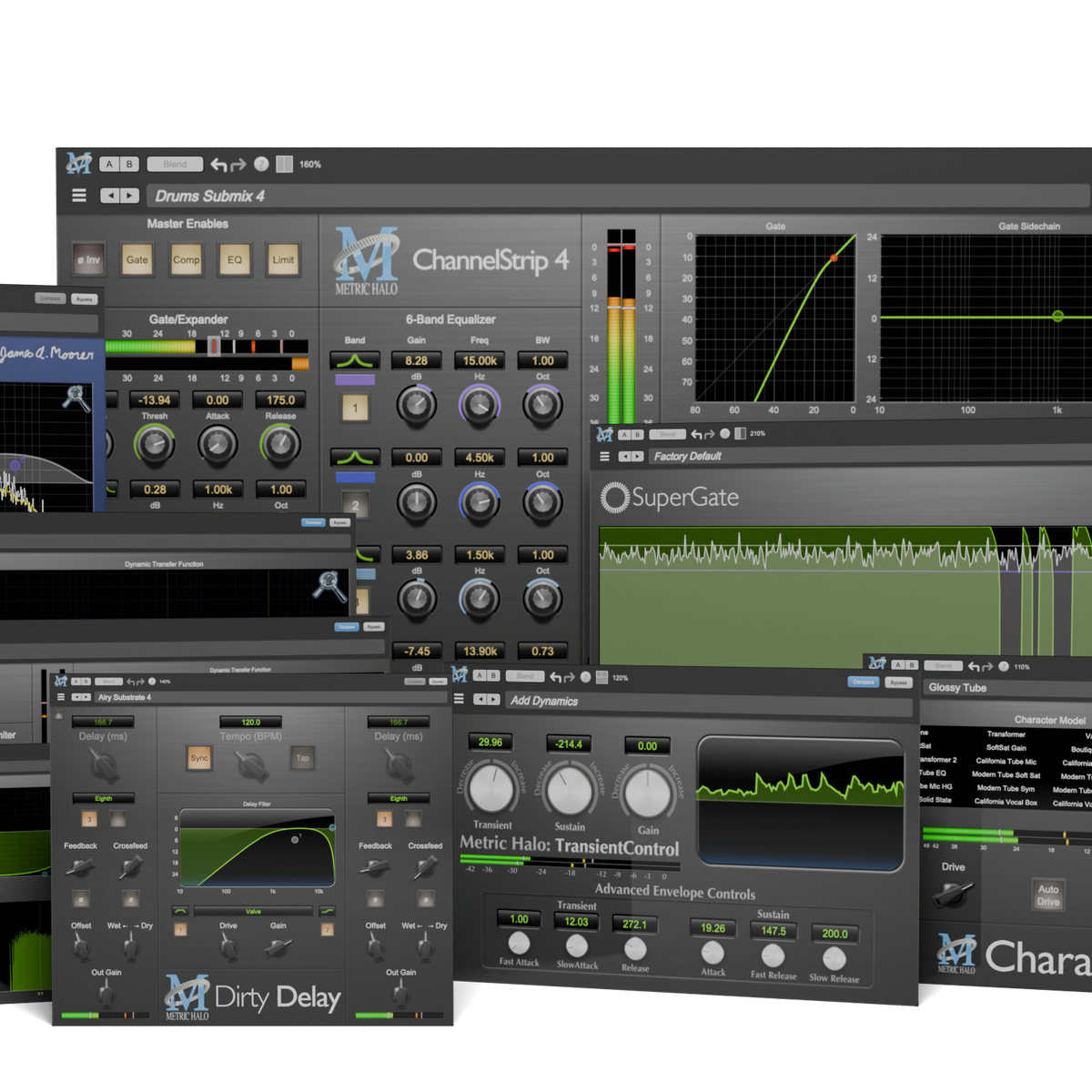Click Bypass button in TransientControl
This screenshot has height=1092, width=1092.
[x=898, y=682]
